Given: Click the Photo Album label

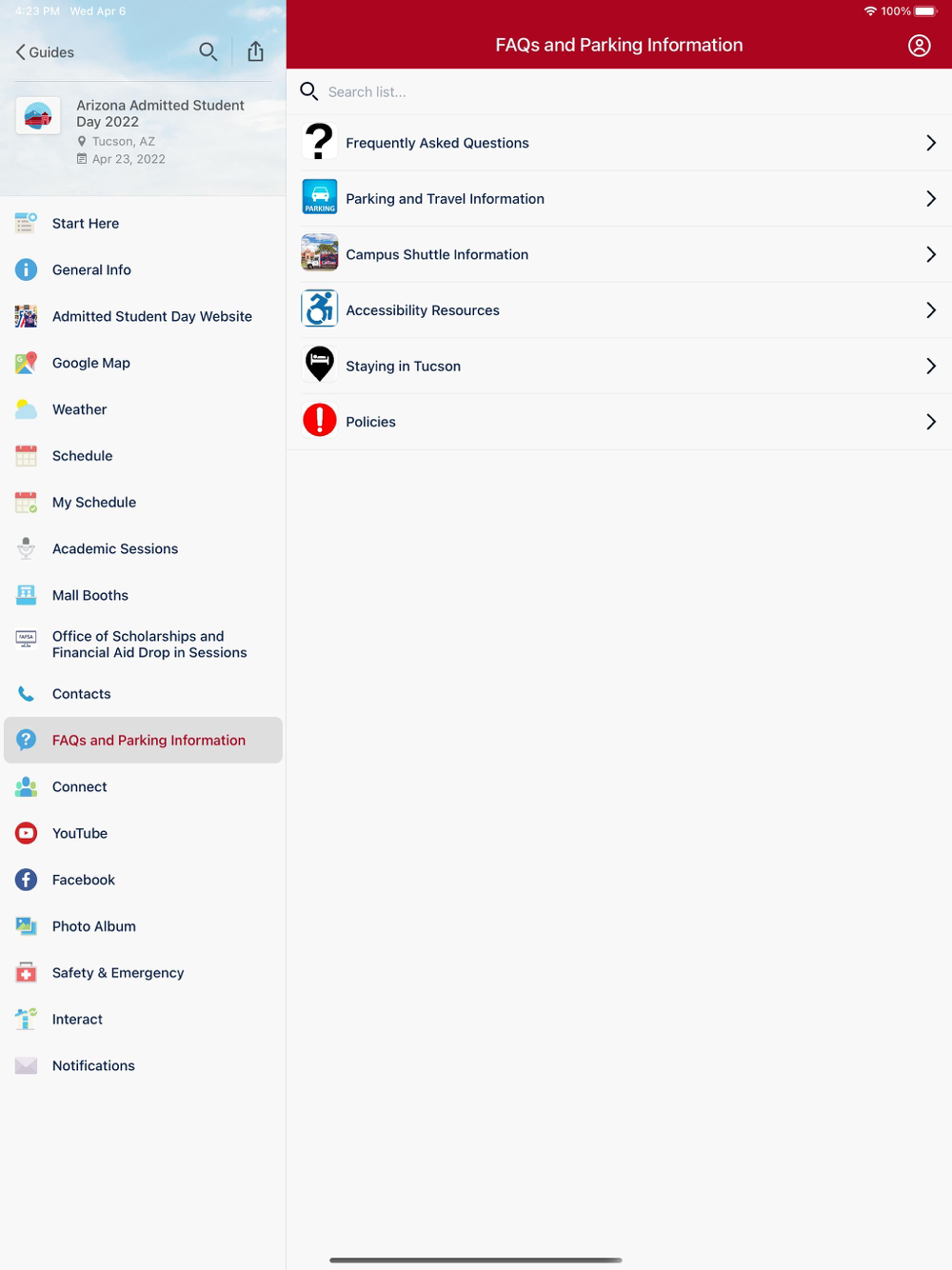Looking at the screenshot, I should click(x=94, y=926).
